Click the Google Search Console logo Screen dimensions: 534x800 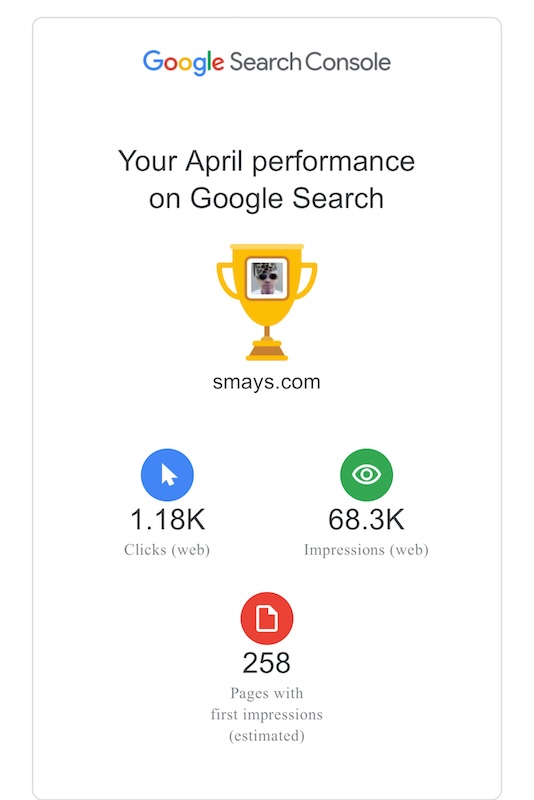coord(266,62)
